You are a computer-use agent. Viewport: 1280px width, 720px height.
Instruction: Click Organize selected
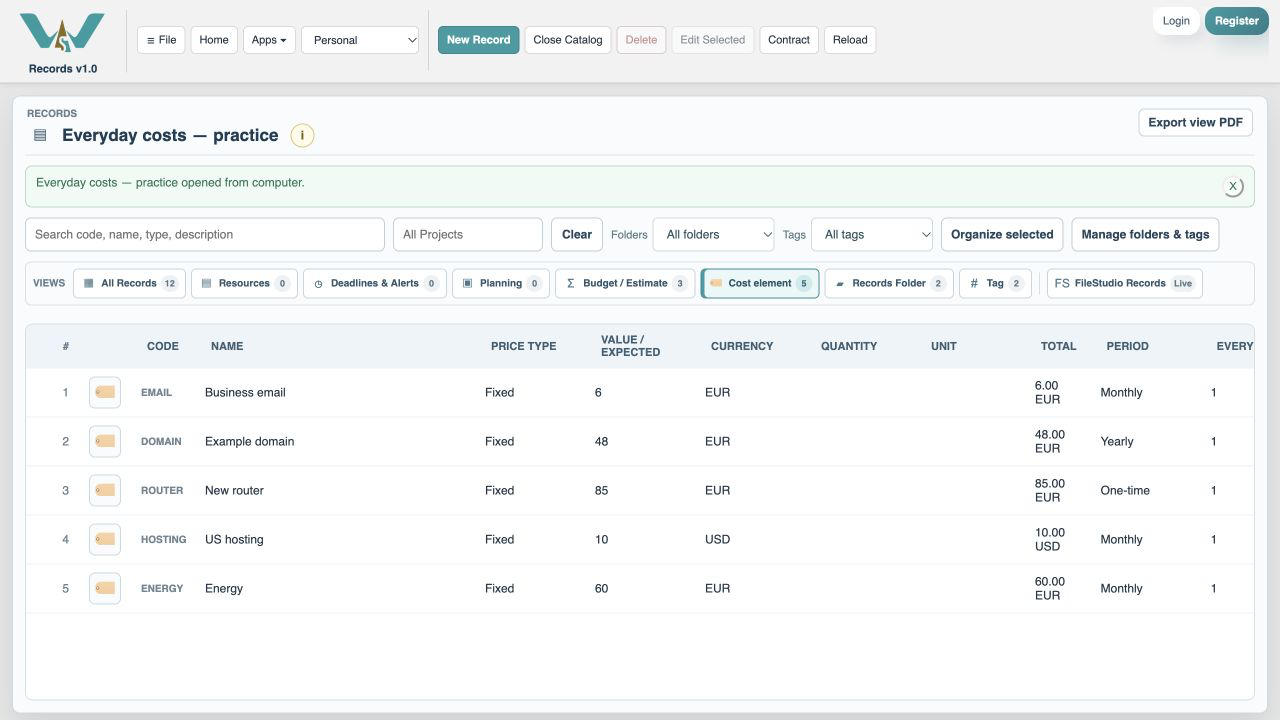pos(1002,235)
